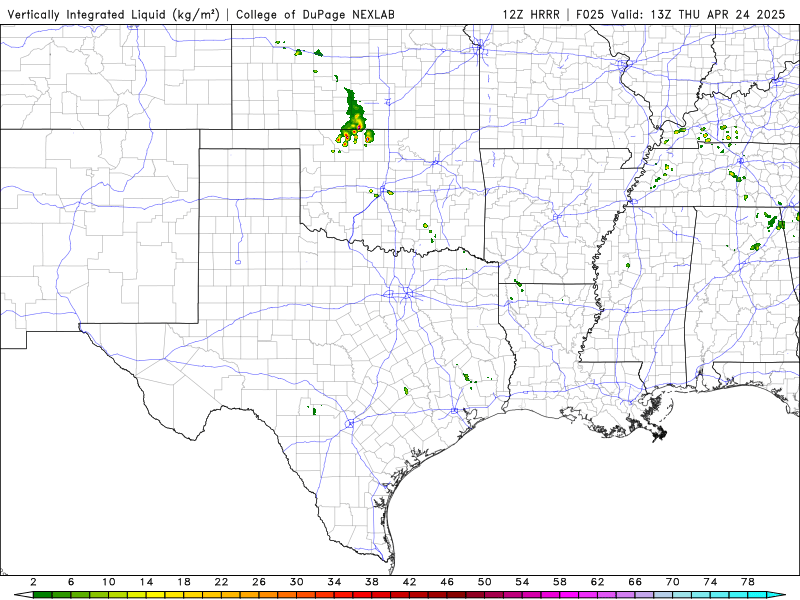The width and height of the screenshot is (800, 600).
Task: Click the color scale label '10'
Action: point(109,582)
